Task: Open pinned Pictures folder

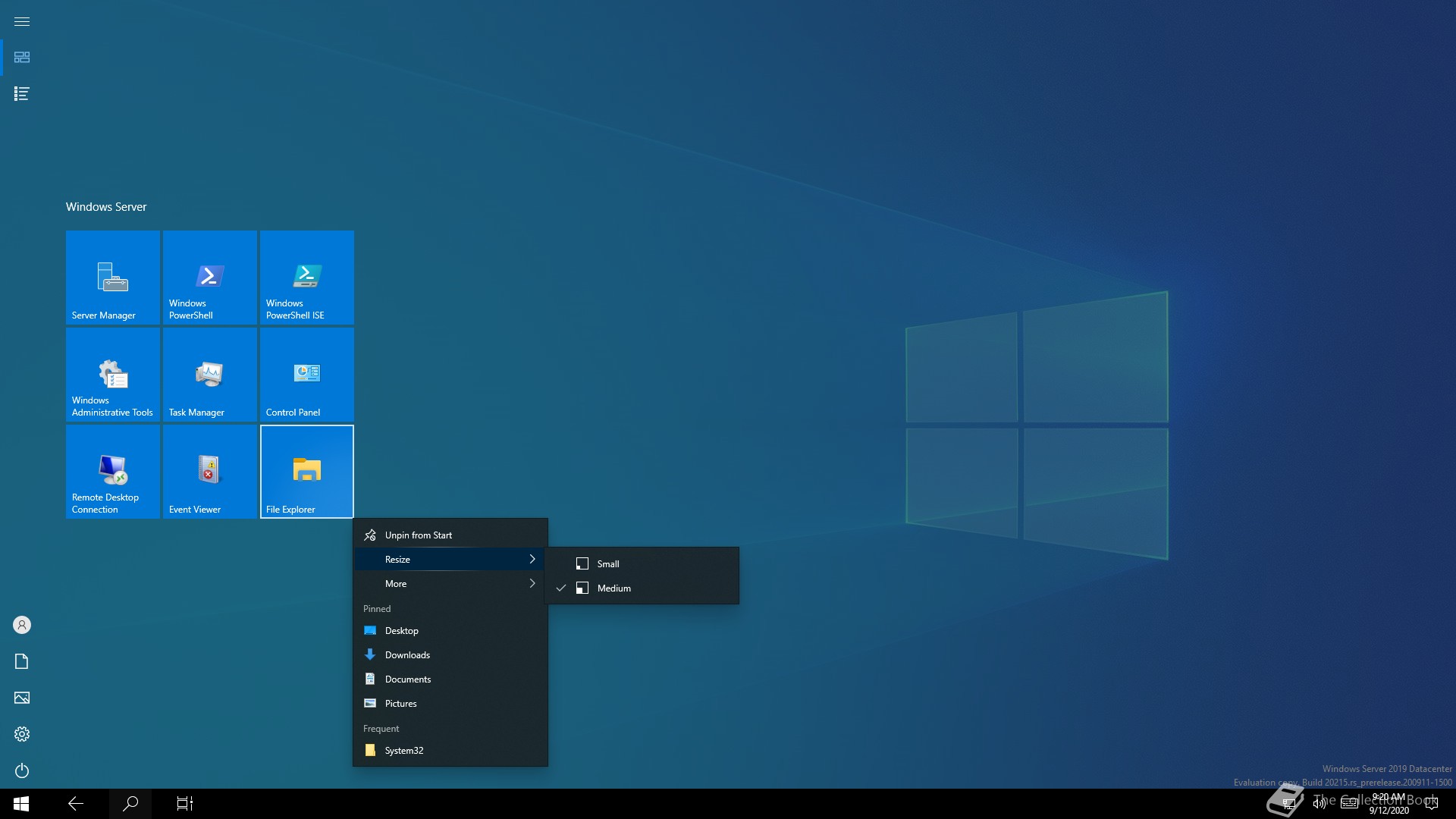Action: click(450, 704)
